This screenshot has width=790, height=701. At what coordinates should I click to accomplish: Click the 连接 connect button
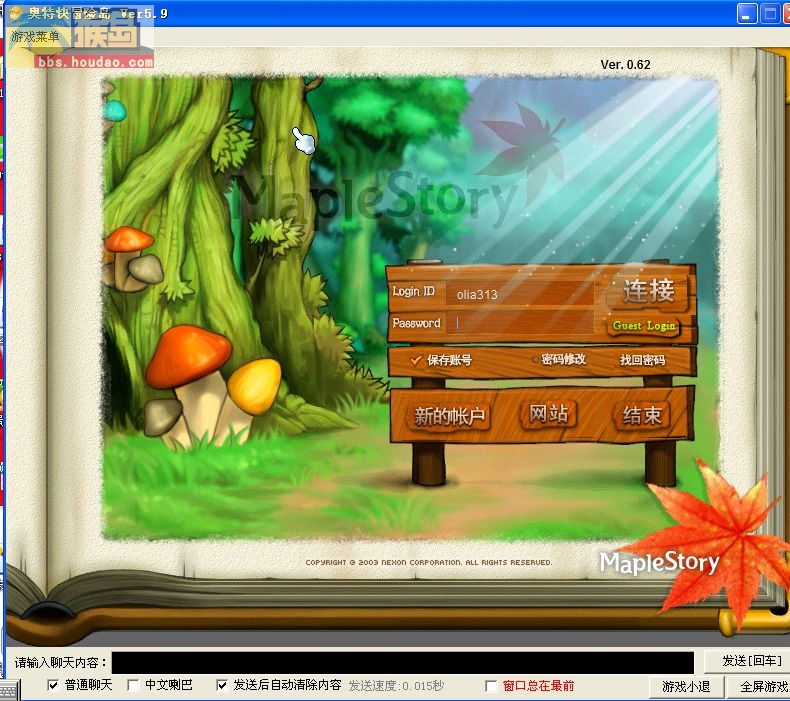(x=648, y=291)
